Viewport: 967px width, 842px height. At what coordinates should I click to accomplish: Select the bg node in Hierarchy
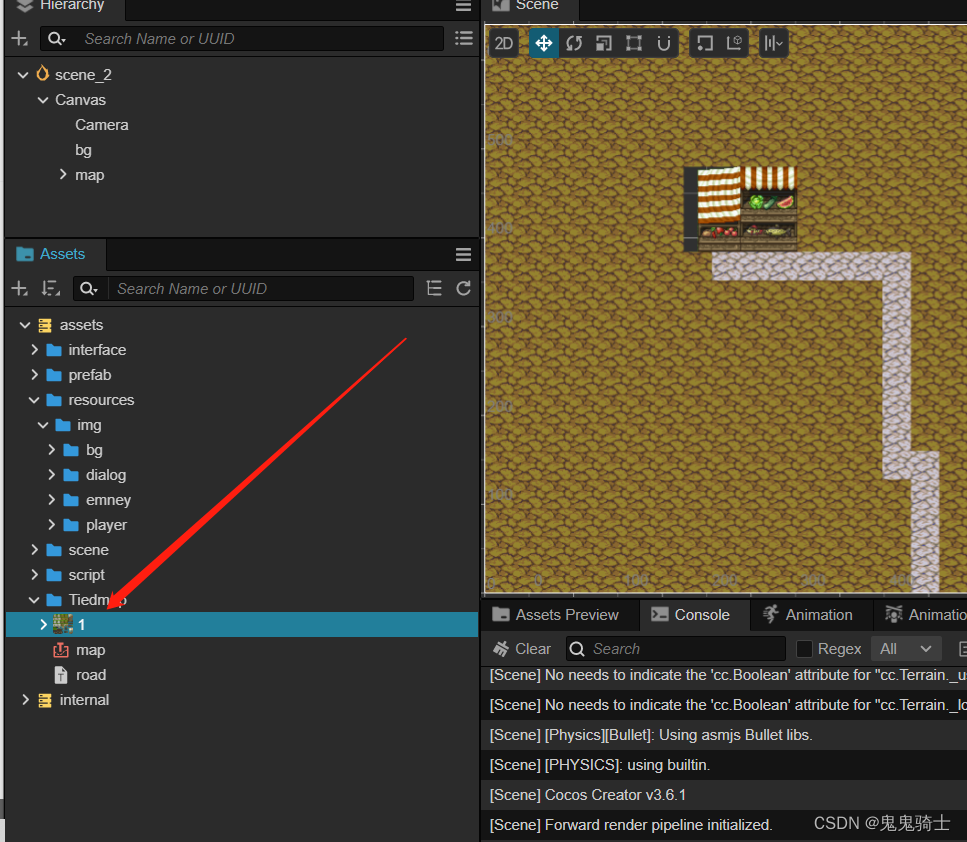click(x=83, y=151)
